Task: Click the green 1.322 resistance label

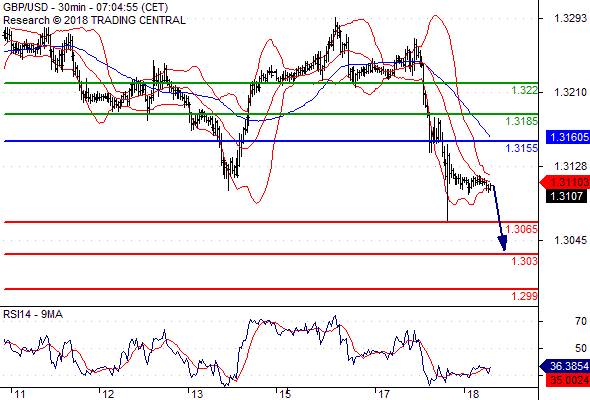Action: point(525,90)
